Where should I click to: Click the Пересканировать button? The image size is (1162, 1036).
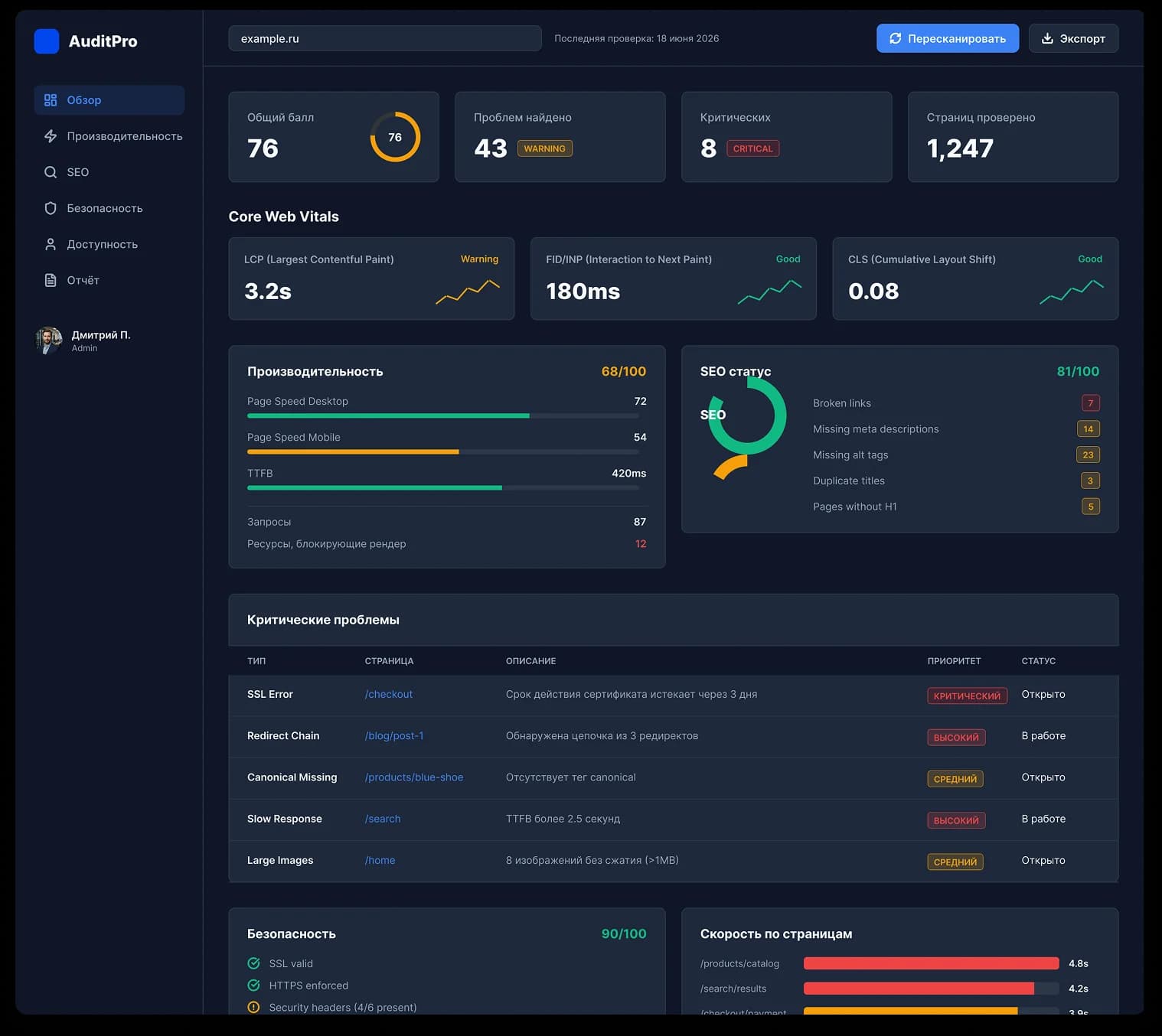[948, 38]
